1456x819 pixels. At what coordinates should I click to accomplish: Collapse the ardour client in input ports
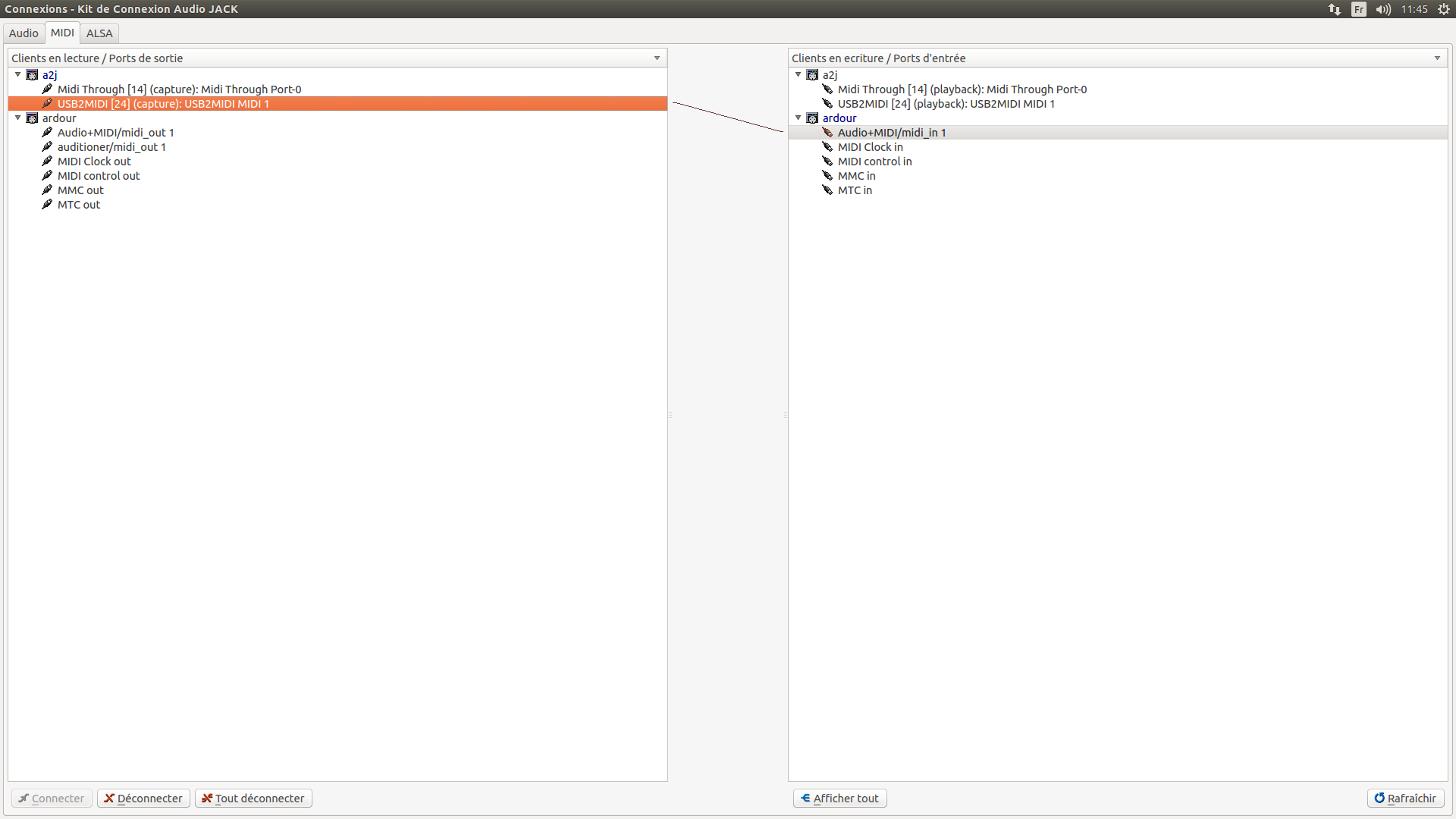click(799, 118)
